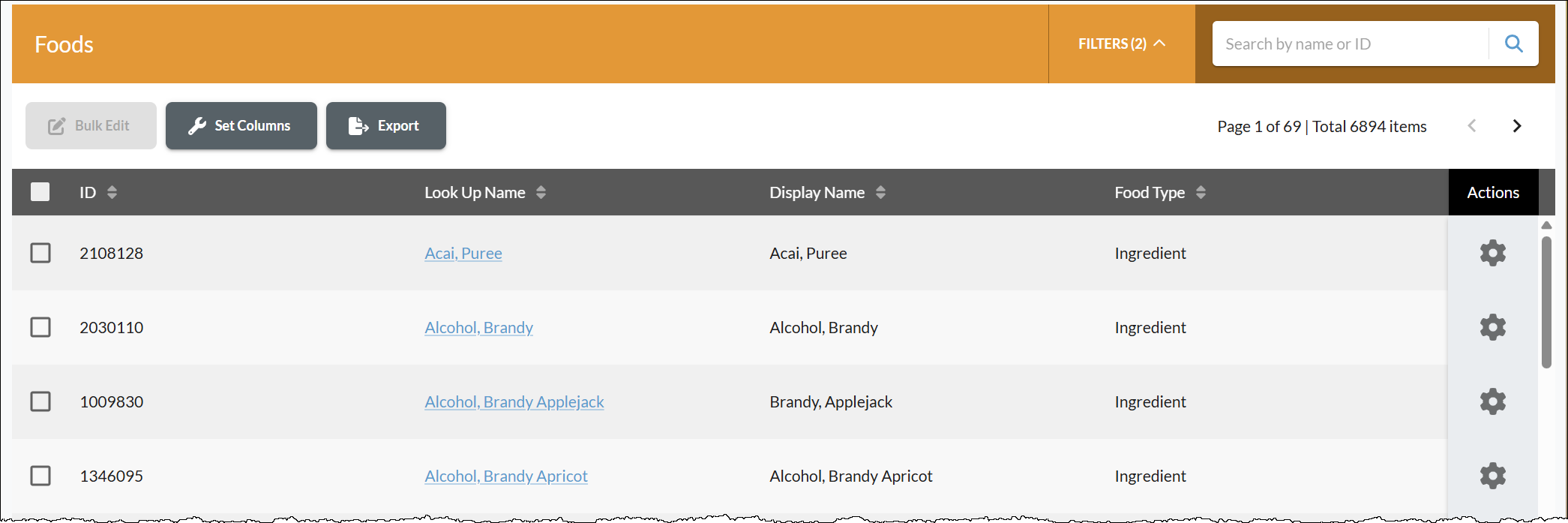Check the row for ID 1009830
The image size is (1568, 523).
coord(40,401)
